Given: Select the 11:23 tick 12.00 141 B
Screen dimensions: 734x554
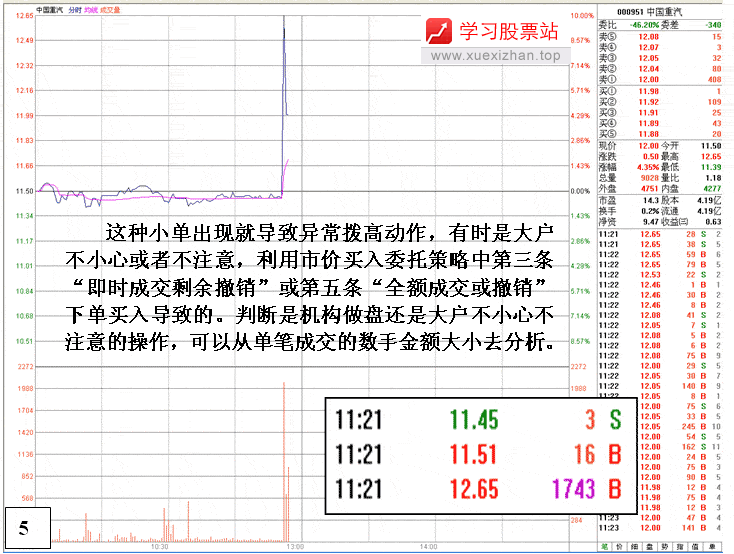Looking at the screenshot, I should 660,528.
